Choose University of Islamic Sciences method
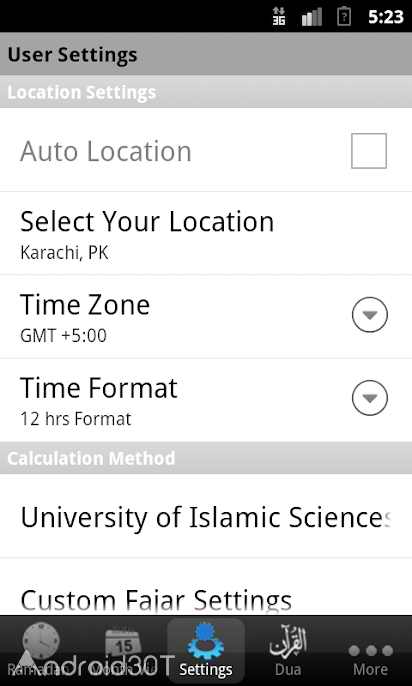The height and width of the screenshot is (686, 412). click(206, 516)
